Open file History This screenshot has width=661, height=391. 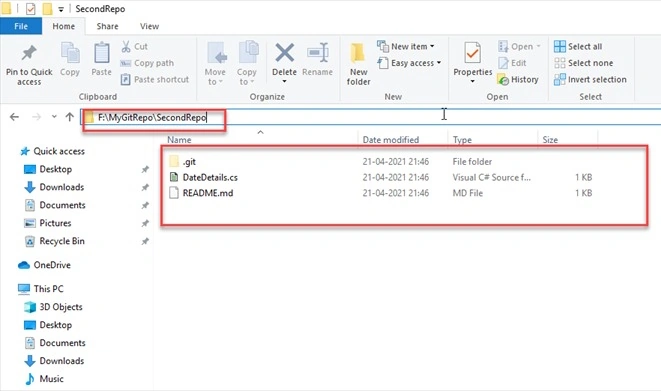(x=518, y=79)
